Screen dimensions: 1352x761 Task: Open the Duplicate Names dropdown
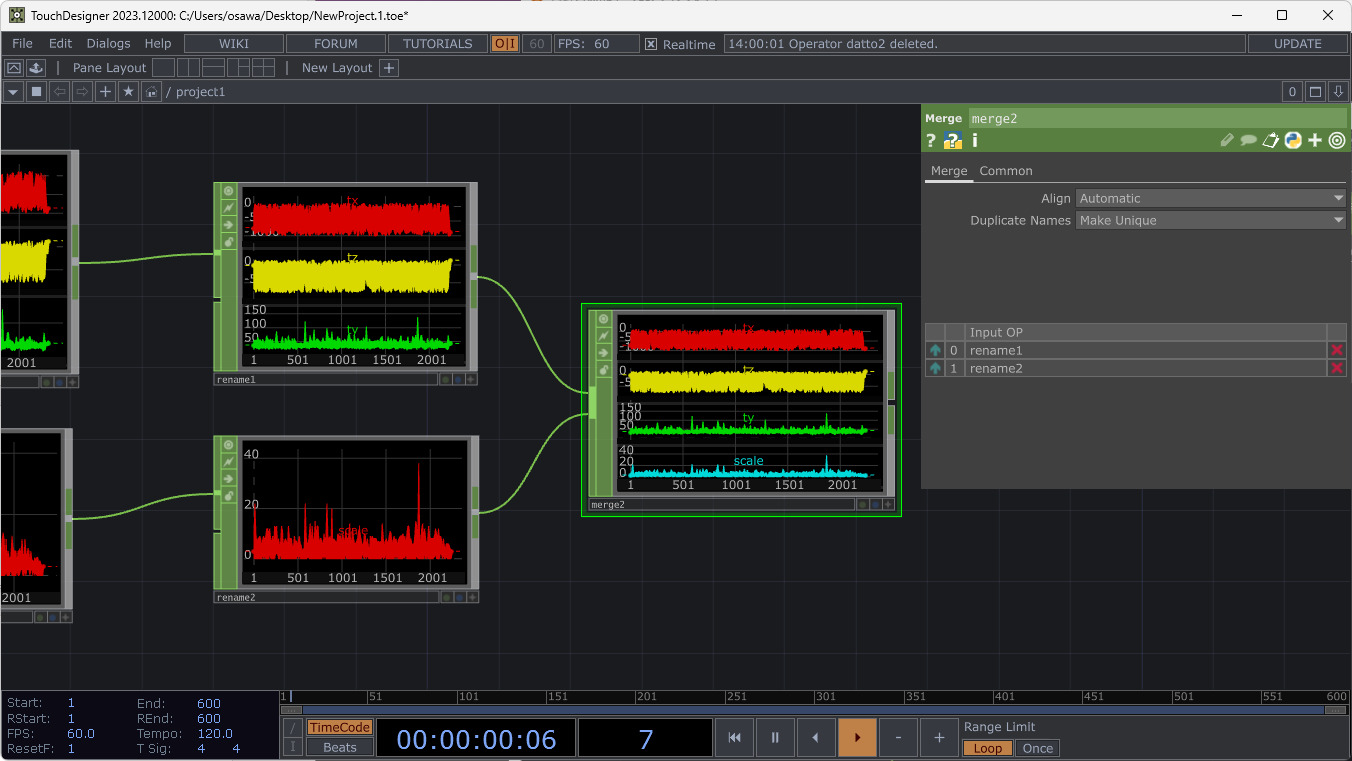point(1211,220)
